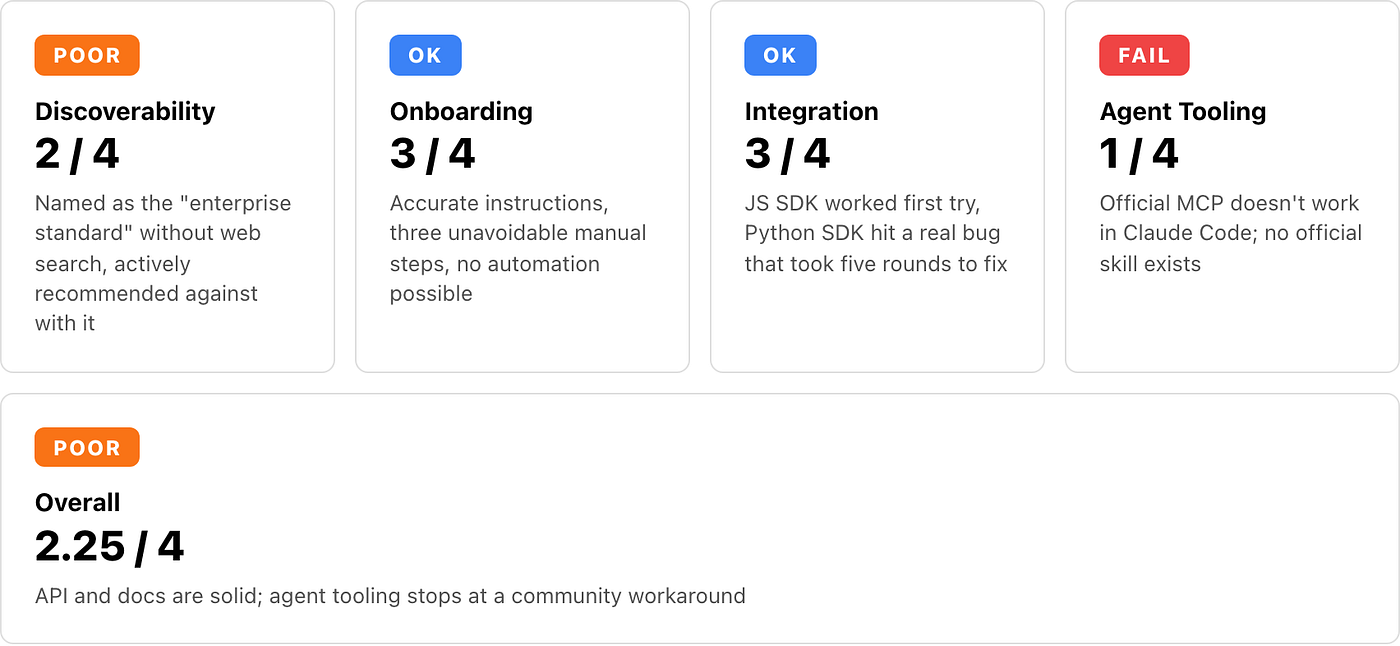This screenshot has height=646, width=1400.
Task: Select the Overall heading
Action: [x=77, y=502]
